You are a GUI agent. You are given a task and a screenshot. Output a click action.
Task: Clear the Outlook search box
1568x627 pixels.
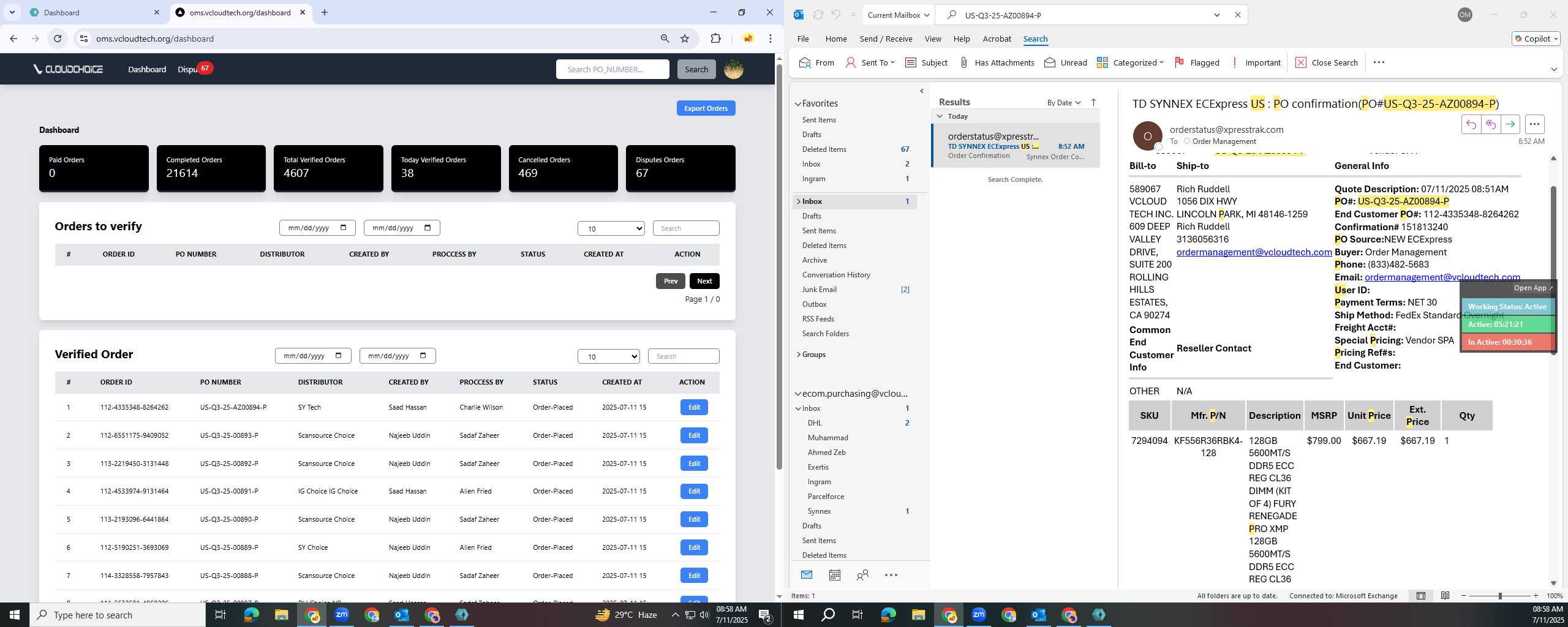tap(1237, 15)
